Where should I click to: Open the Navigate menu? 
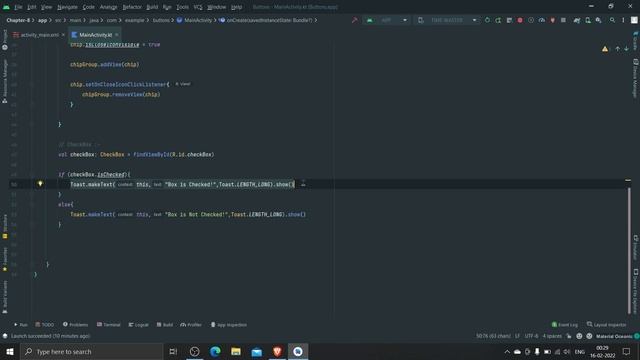click(67, 7)
